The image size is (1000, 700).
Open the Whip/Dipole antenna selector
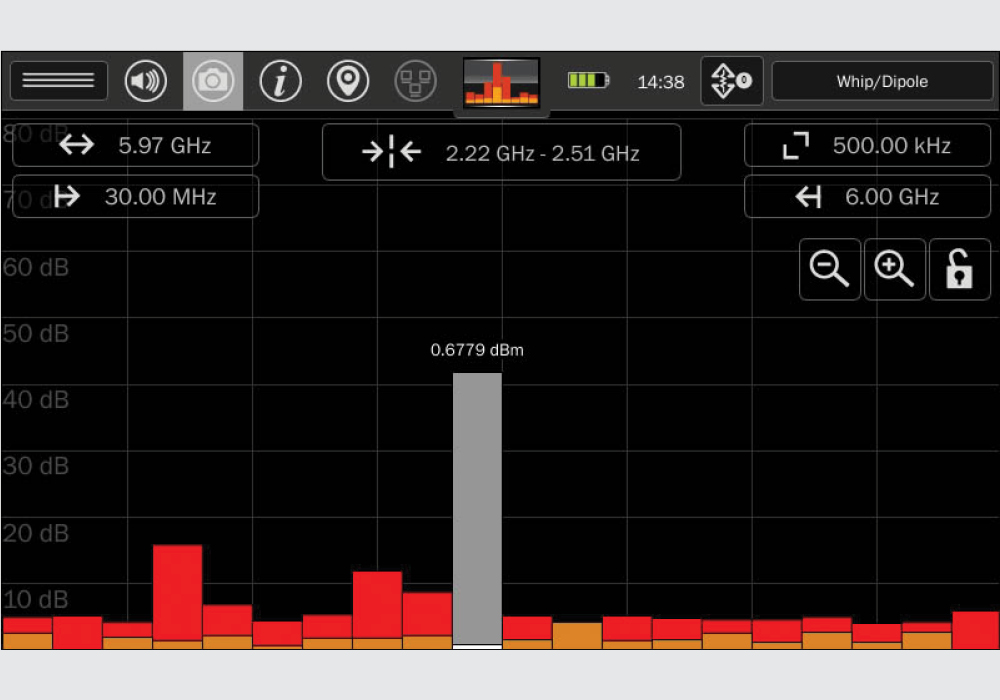coord(882,82)
